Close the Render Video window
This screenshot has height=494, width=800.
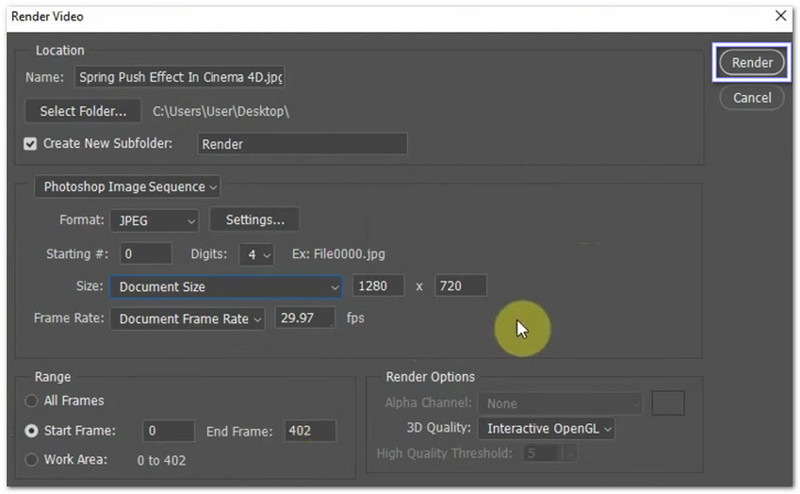click(x=781, y=16)
